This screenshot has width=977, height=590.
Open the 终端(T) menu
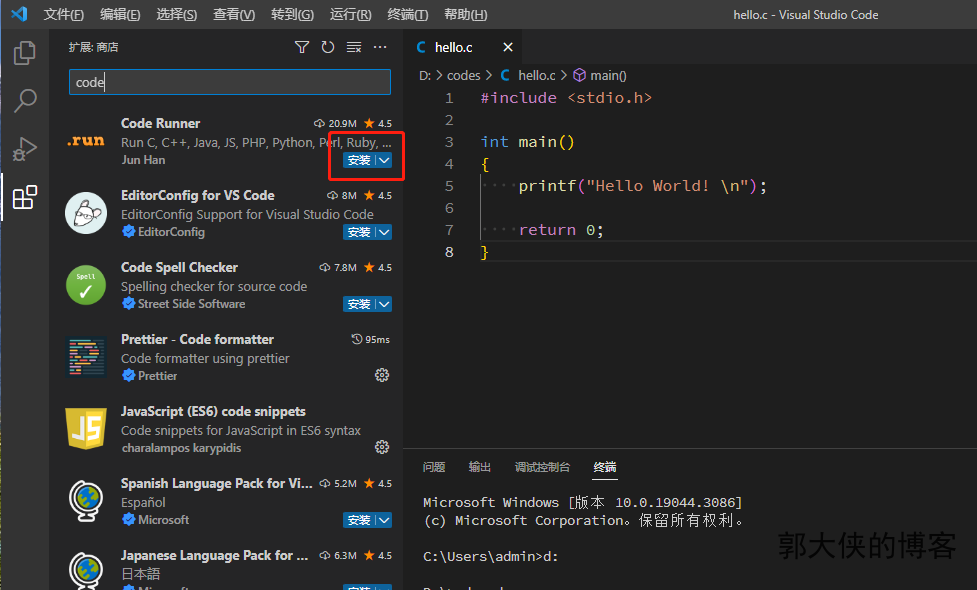[407, 14]
